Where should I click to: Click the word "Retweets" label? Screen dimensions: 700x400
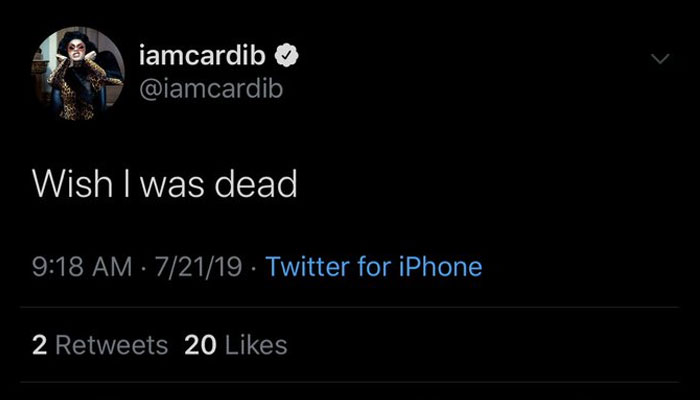112,345
